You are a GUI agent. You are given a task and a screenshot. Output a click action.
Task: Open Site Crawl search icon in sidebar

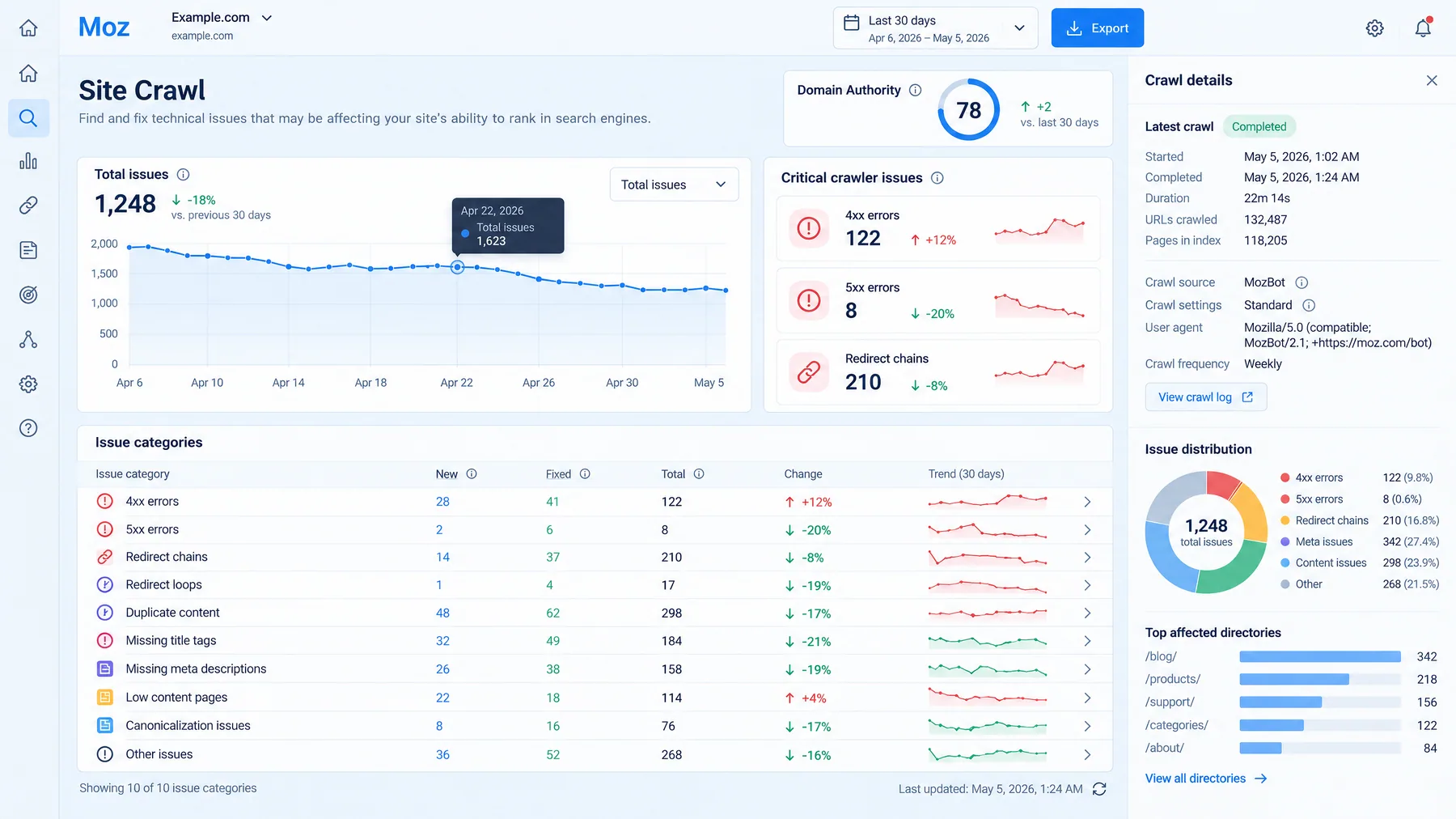coord(28,118)
